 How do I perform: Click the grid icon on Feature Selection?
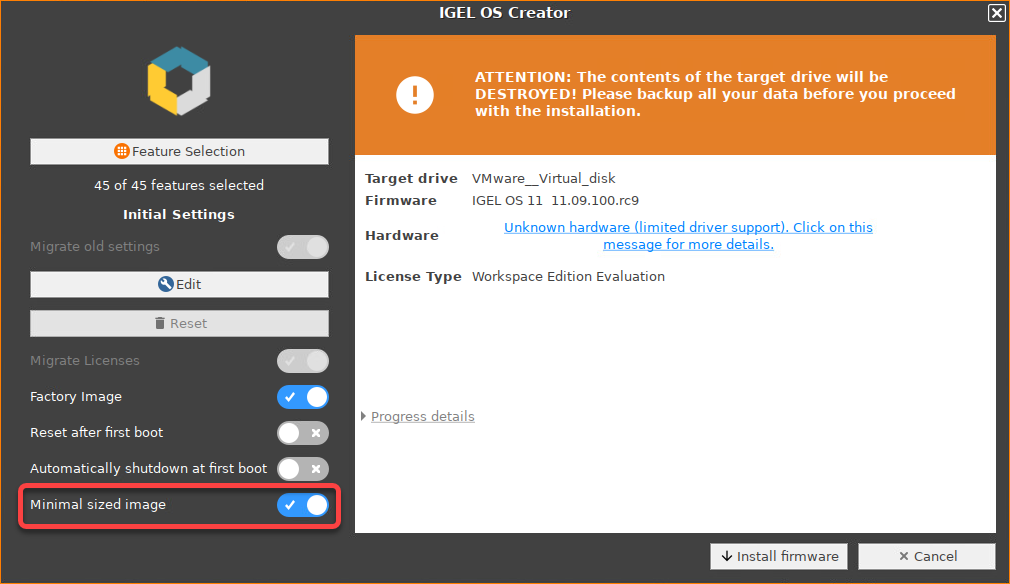[121, 152]
